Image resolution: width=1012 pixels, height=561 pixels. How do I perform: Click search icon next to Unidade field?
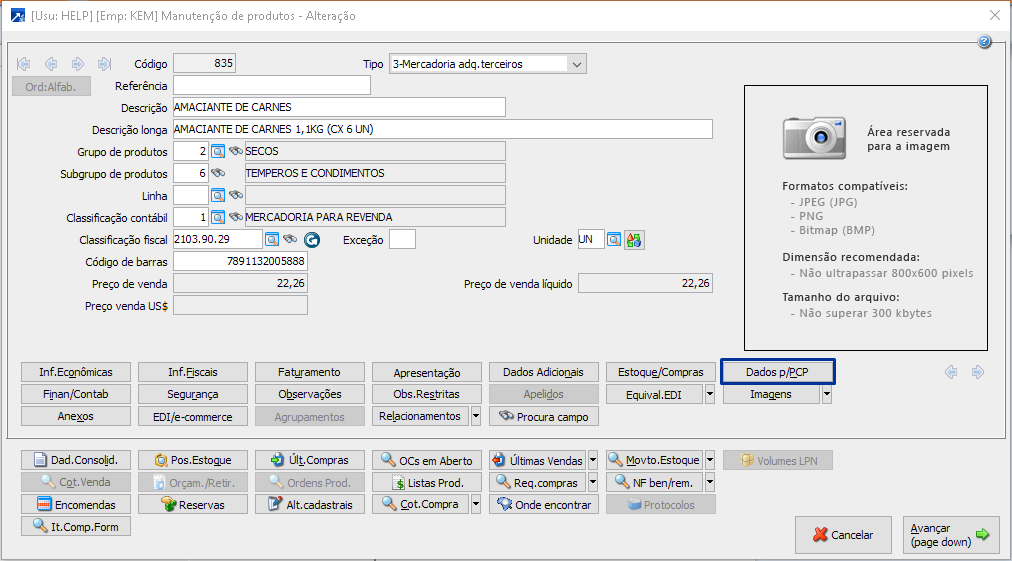614,240
